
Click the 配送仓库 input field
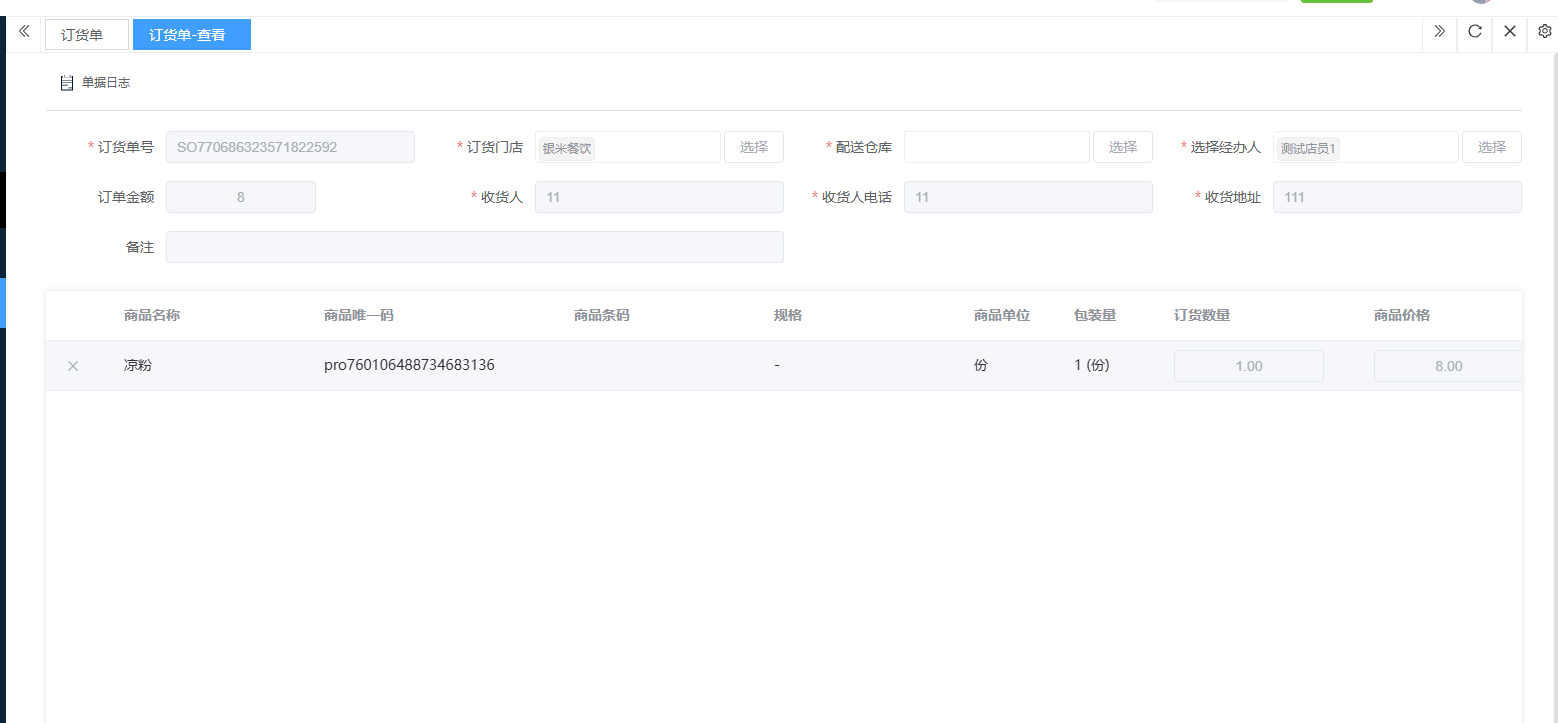pos(996,147)
